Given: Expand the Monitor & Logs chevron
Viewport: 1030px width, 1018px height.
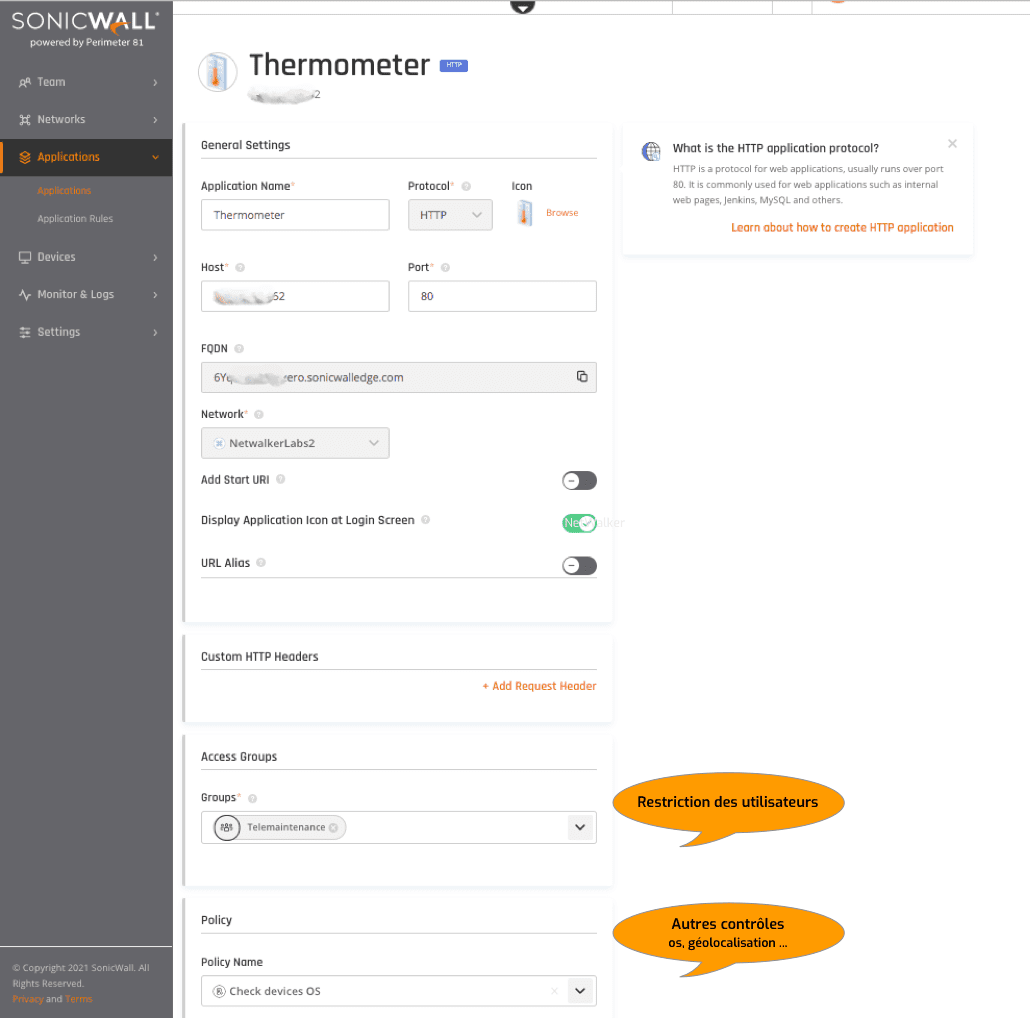Looking at the screenshot, I should point(156,295).
